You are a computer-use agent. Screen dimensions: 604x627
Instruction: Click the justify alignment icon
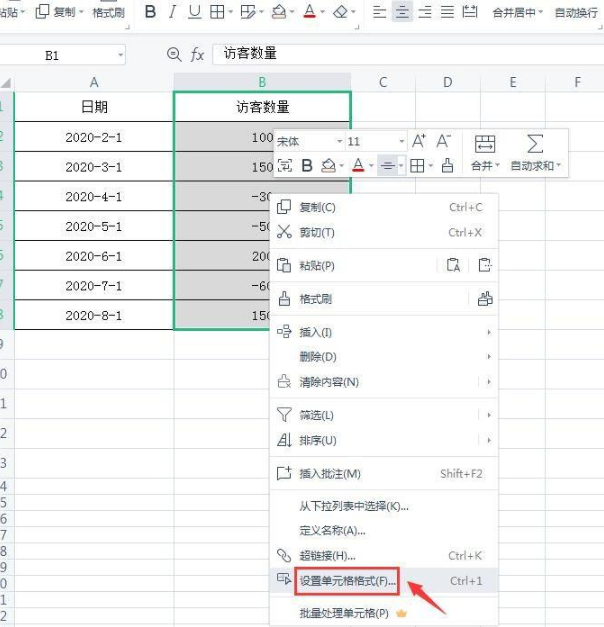pos(447,12)
